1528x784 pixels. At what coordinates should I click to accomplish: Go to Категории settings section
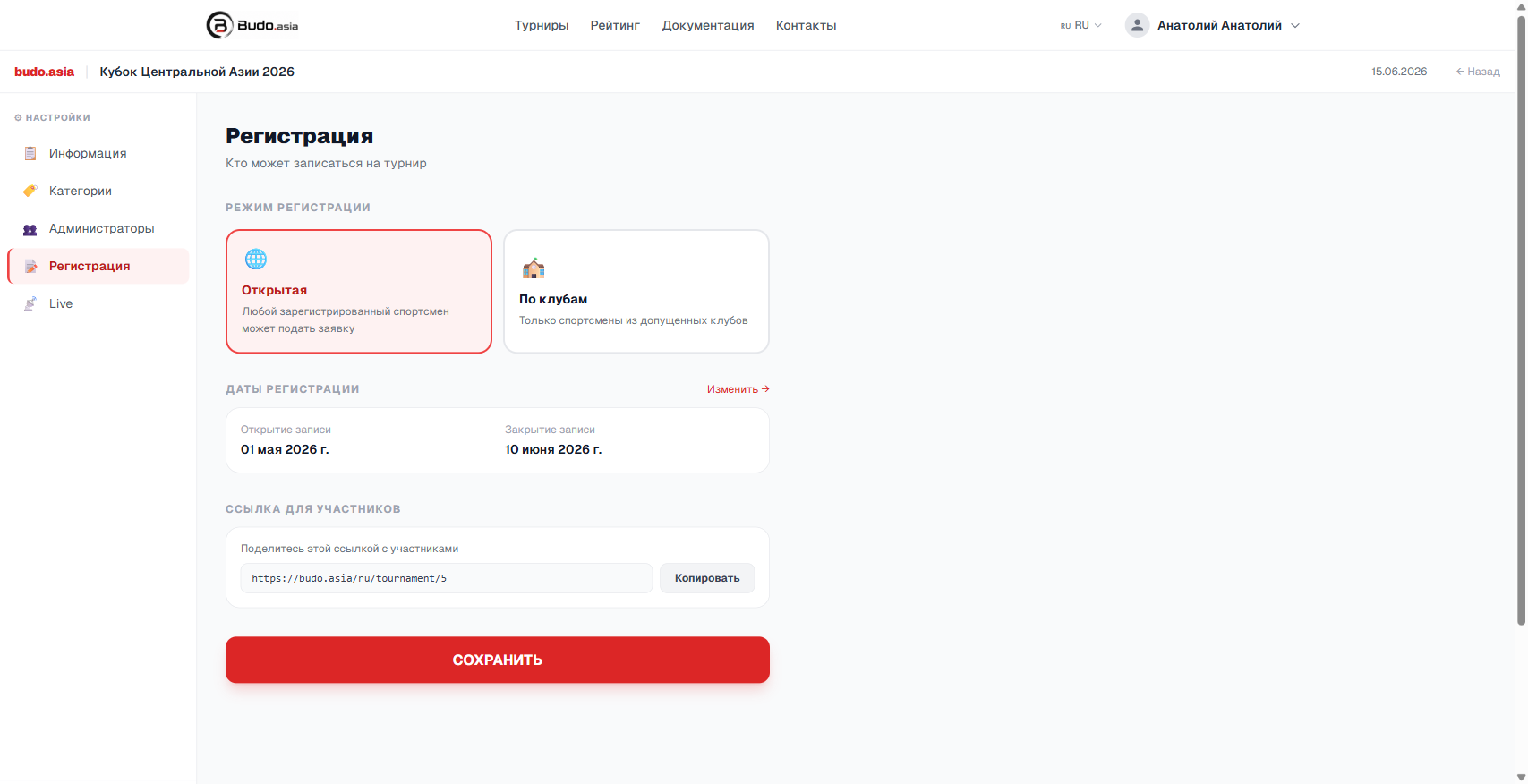98,191
